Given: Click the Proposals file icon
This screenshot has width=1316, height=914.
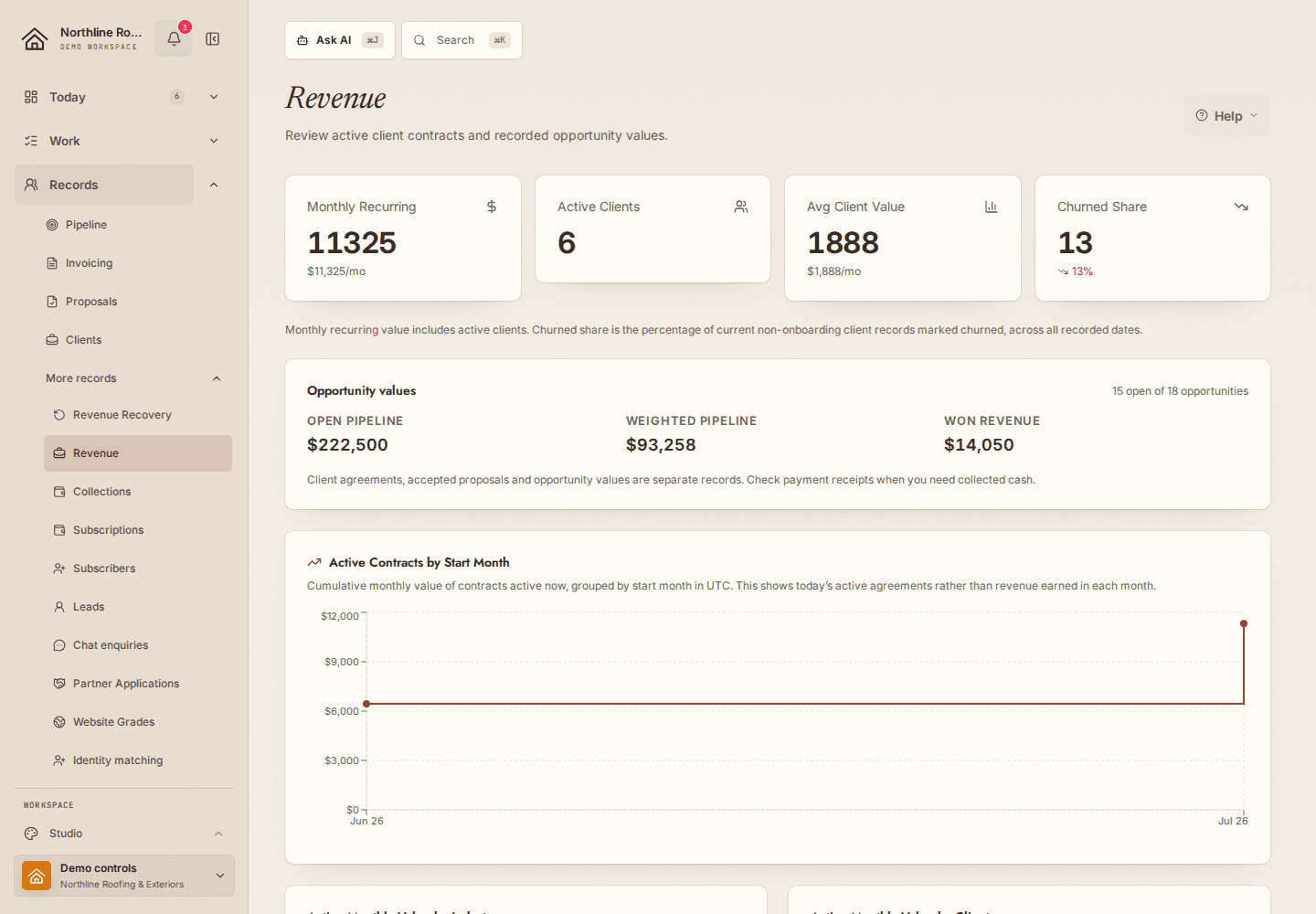Looking at the screenshot, I should pyautogui.click(x=52, y=302).
